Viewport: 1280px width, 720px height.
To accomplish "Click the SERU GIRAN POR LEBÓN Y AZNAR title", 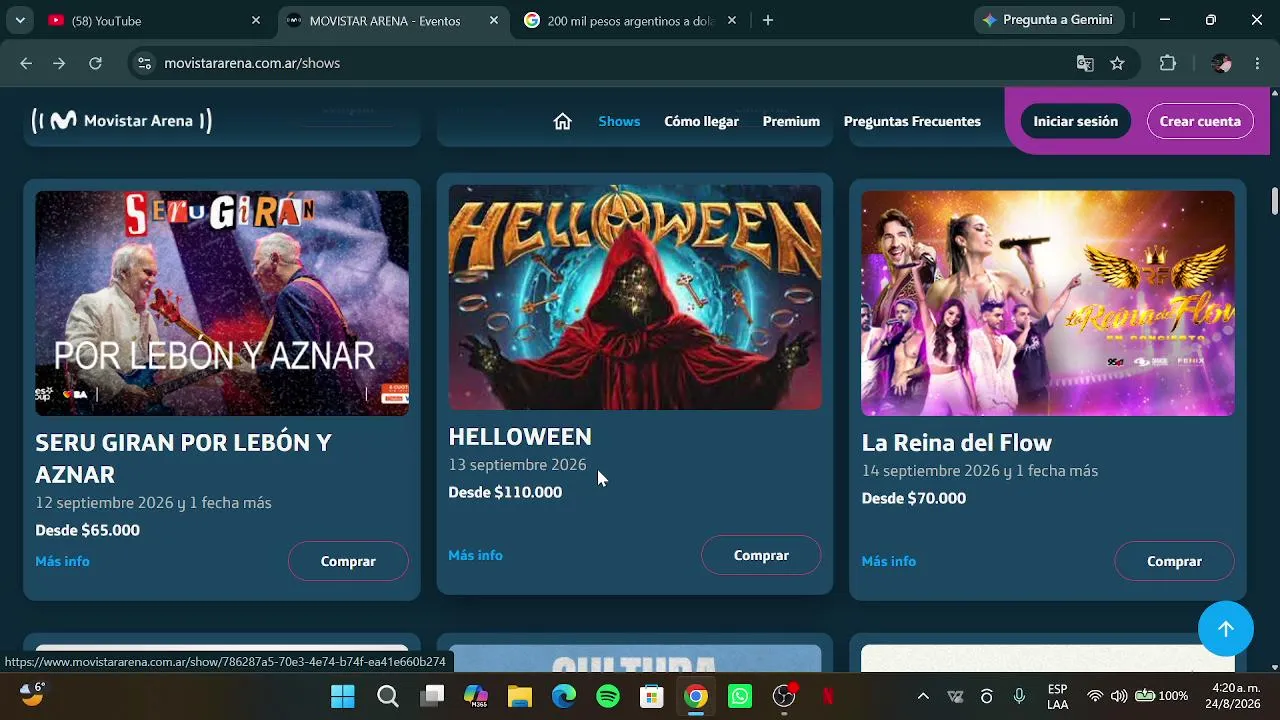I will click(183, 458).
